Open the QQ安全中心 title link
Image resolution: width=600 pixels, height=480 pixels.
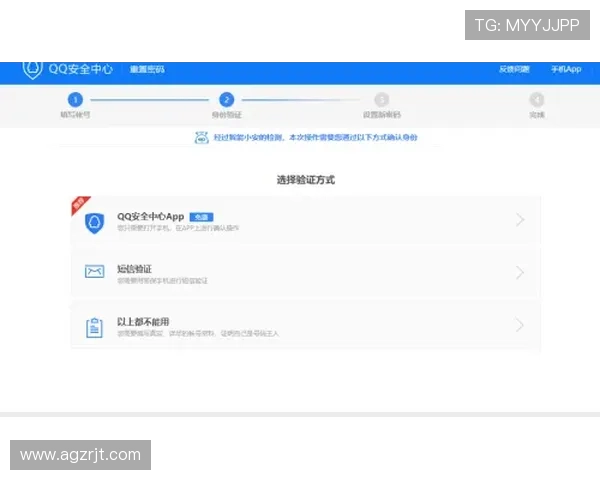click(x=81, y=69)
